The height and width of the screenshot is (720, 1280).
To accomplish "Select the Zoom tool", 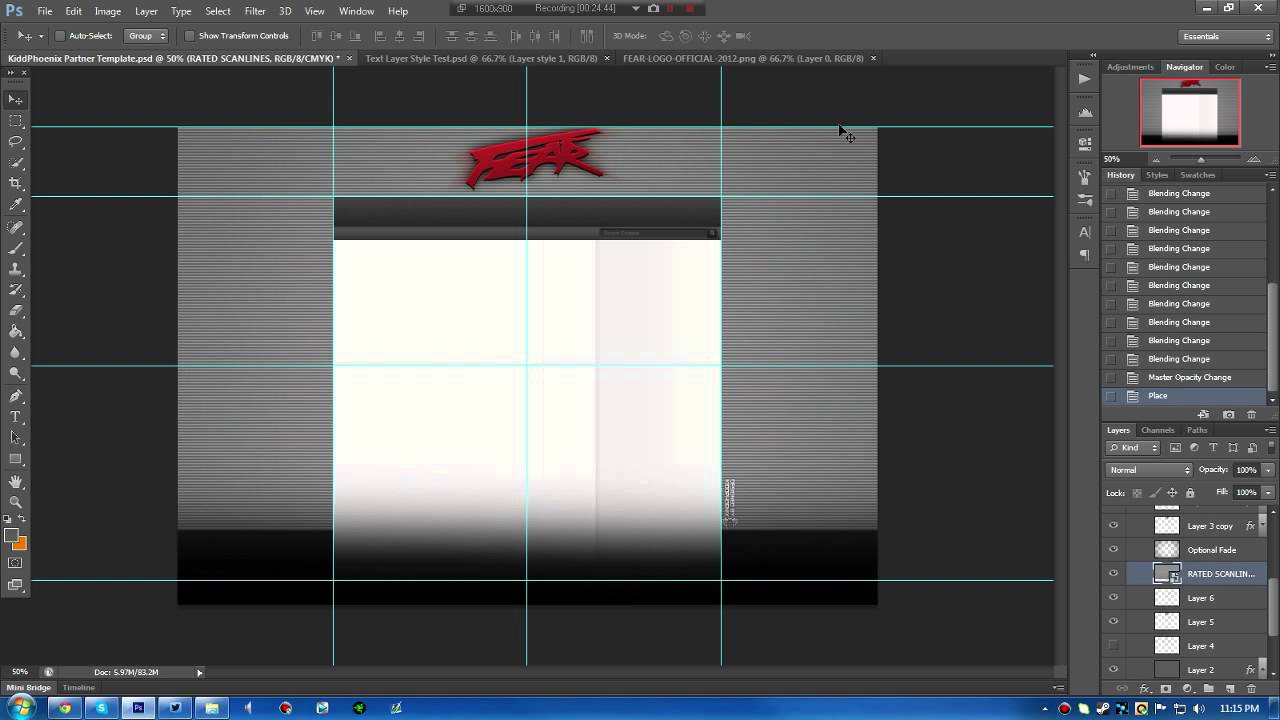I will [16, 503].
